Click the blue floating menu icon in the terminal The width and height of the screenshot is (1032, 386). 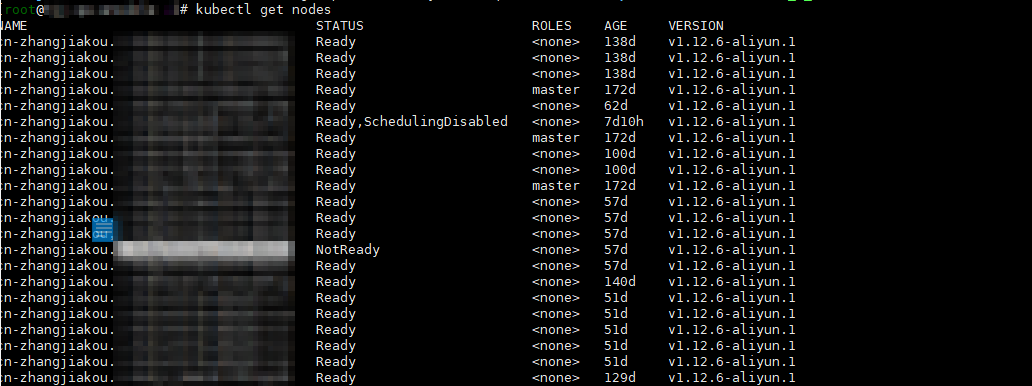103,229
